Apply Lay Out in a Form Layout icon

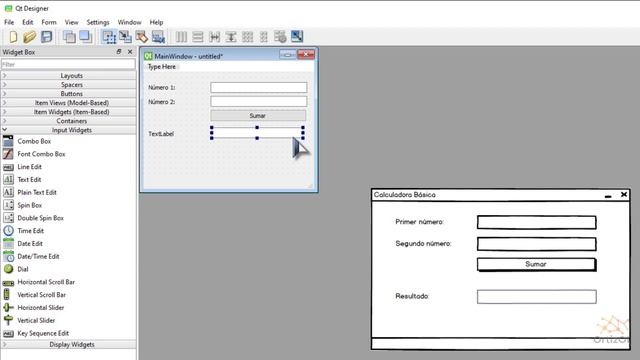click(x=264, y=37)
